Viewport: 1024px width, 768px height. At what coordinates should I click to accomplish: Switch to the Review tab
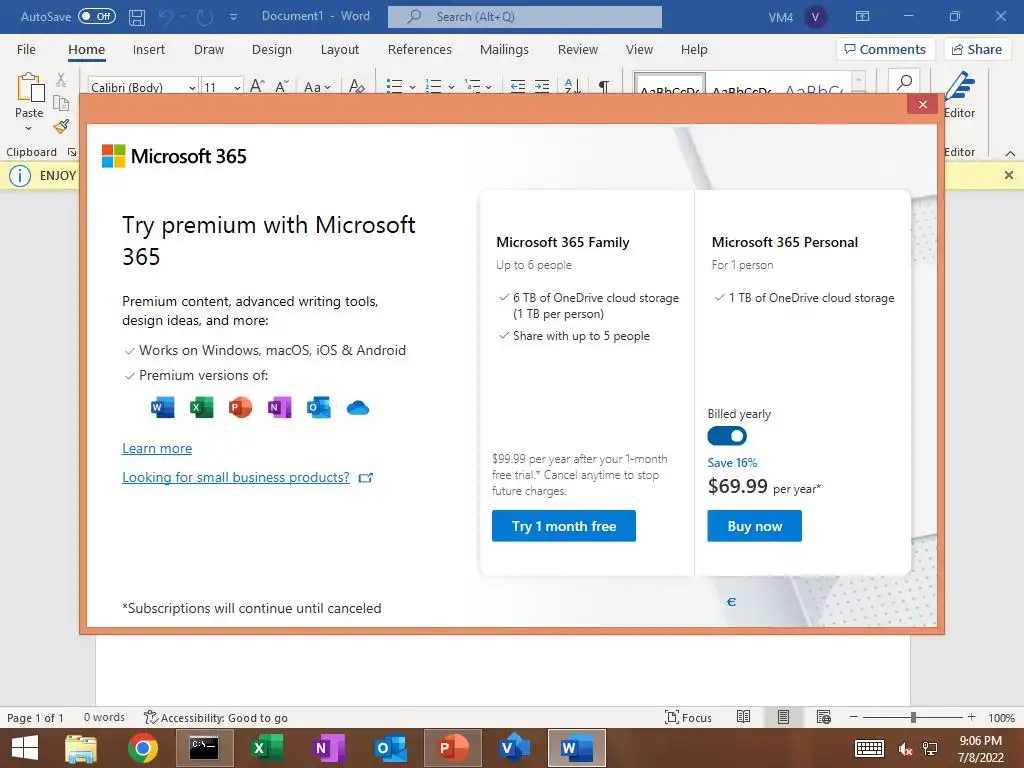click(x=577, y=50)
